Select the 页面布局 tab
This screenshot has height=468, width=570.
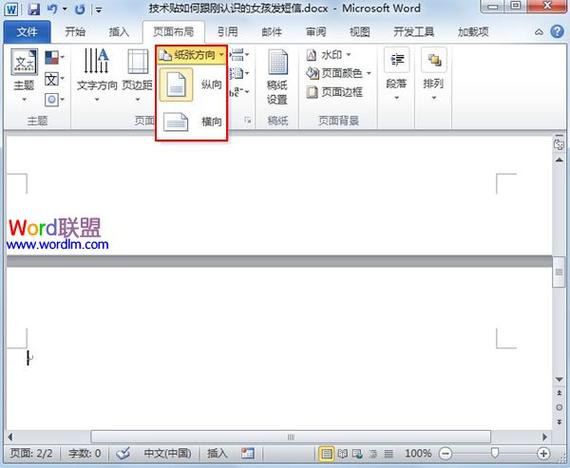[173, 32]
